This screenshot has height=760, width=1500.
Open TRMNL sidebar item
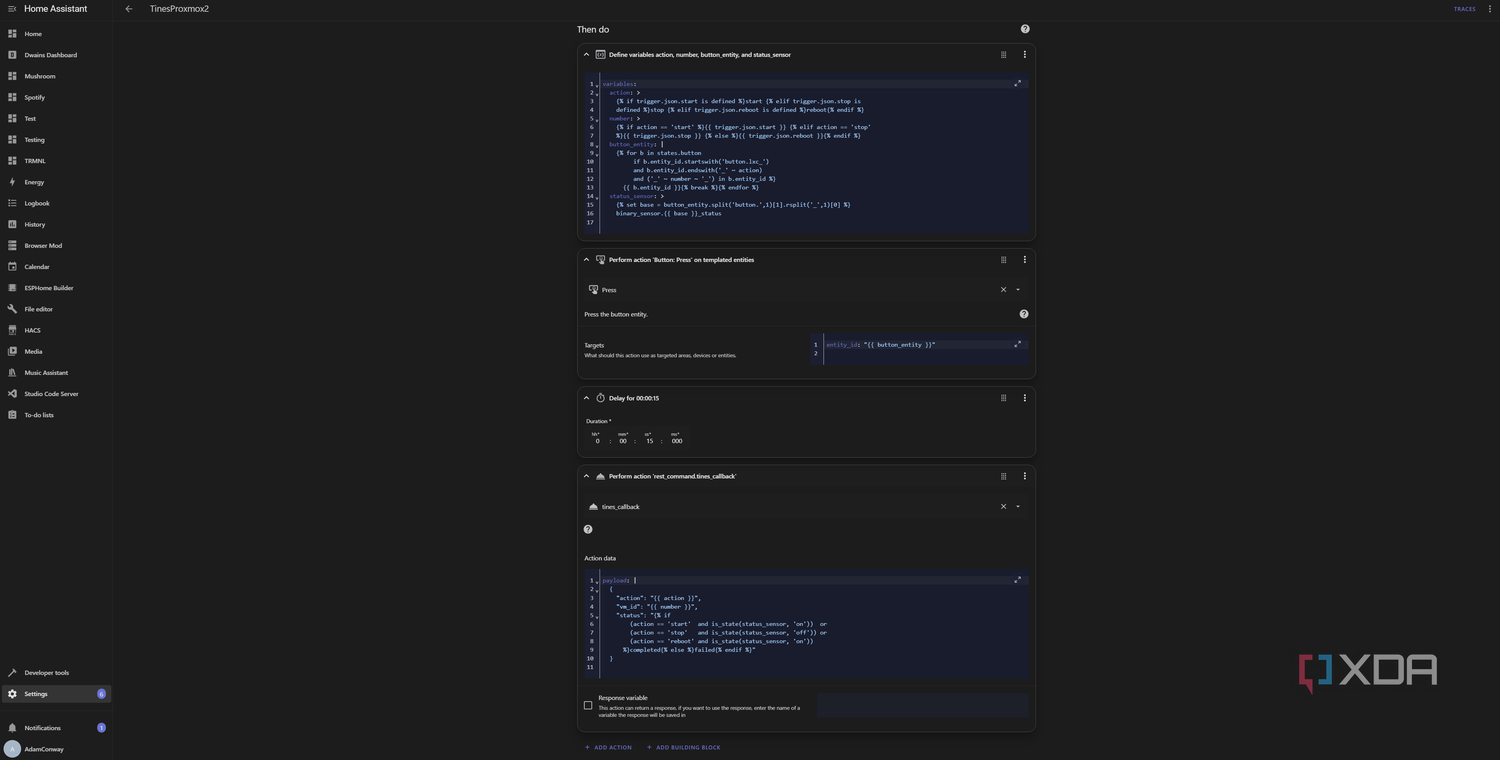pos(56,161)
